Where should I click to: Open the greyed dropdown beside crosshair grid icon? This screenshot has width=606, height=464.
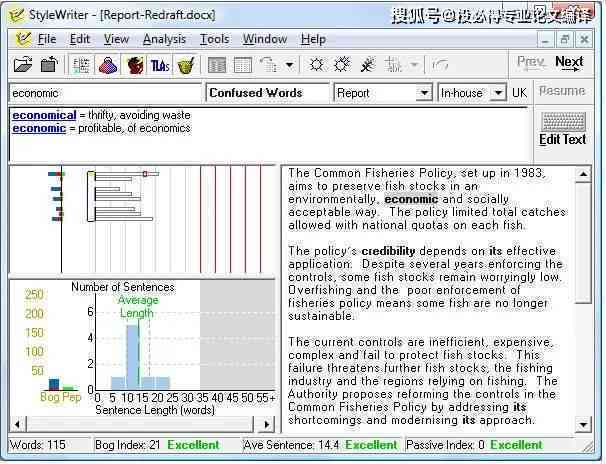(x=414, y=65)
